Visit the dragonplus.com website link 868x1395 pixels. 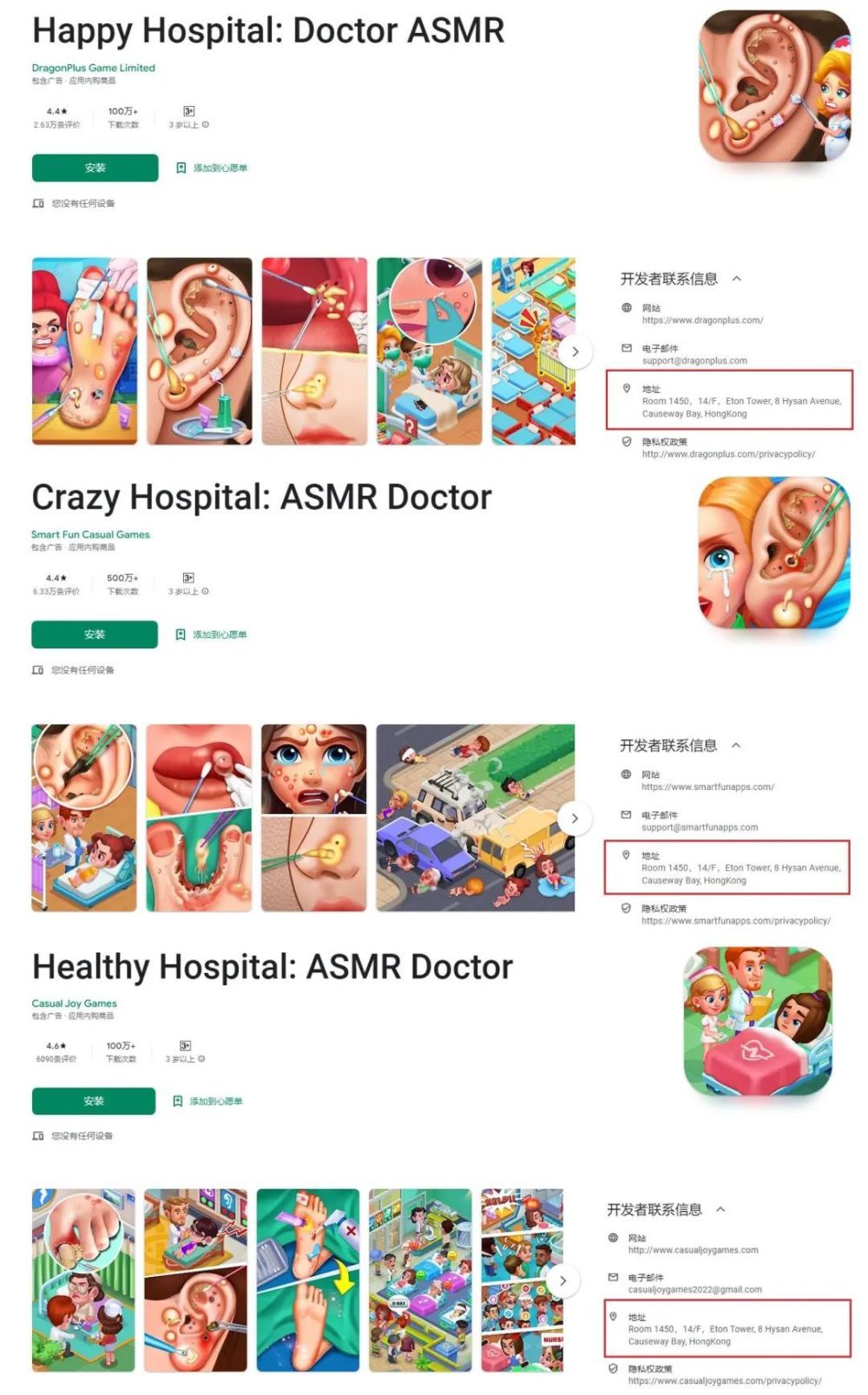point(702,320)
